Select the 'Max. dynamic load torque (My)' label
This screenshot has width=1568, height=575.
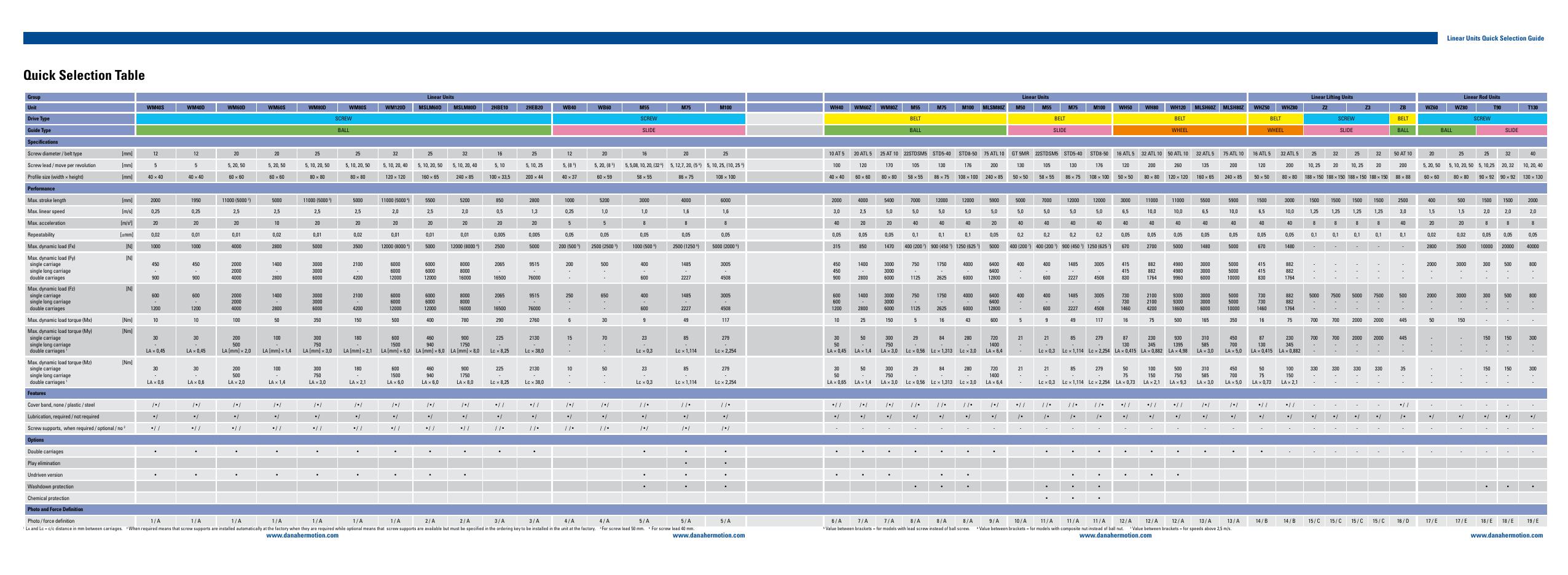point(60,331)
